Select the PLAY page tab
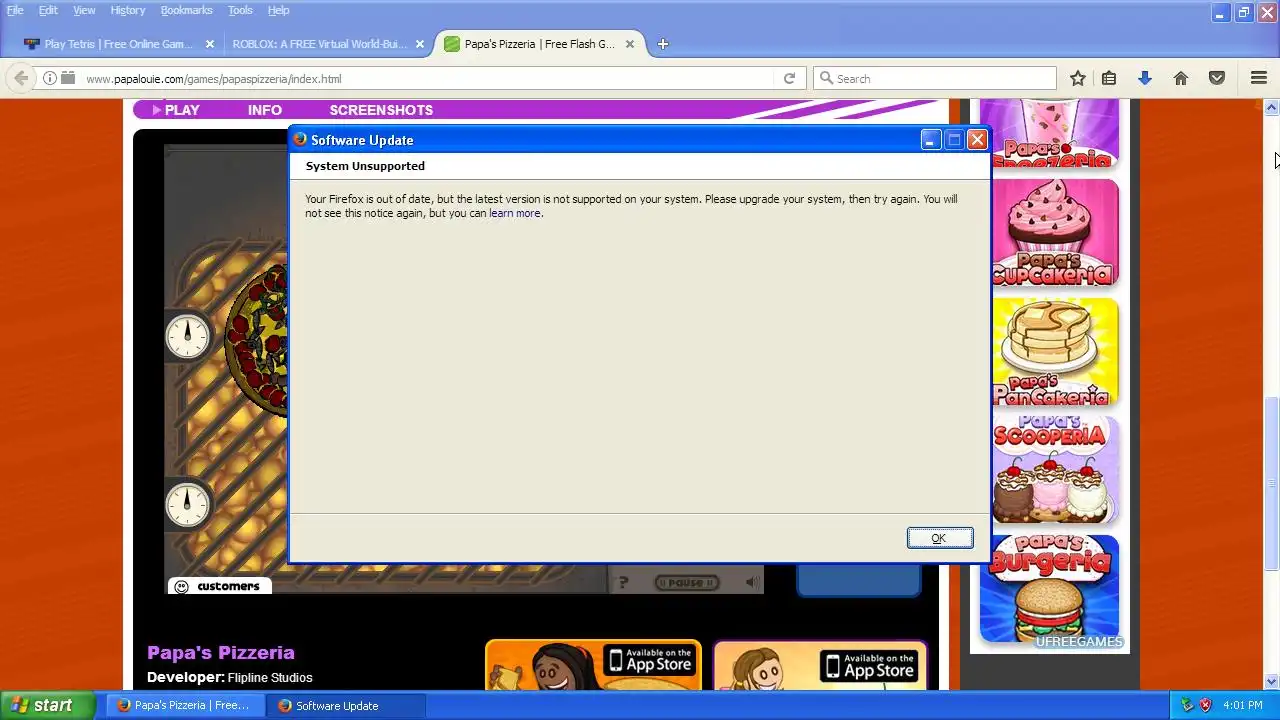Screen dimensions: 1280x720 tap(176, 110)
